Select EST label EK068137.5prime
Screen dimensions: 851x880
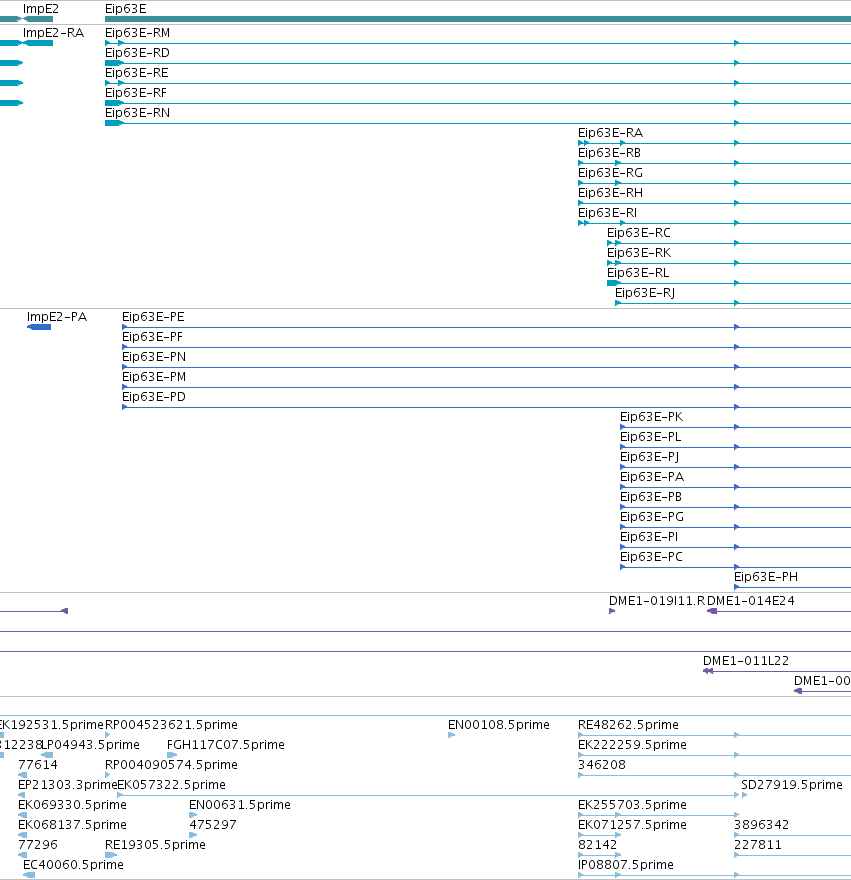(72, 825)
